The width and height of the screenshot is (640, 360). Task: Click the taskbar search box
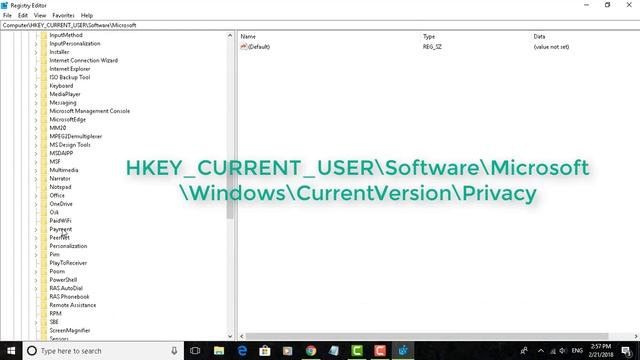click(x=103, y=351)
